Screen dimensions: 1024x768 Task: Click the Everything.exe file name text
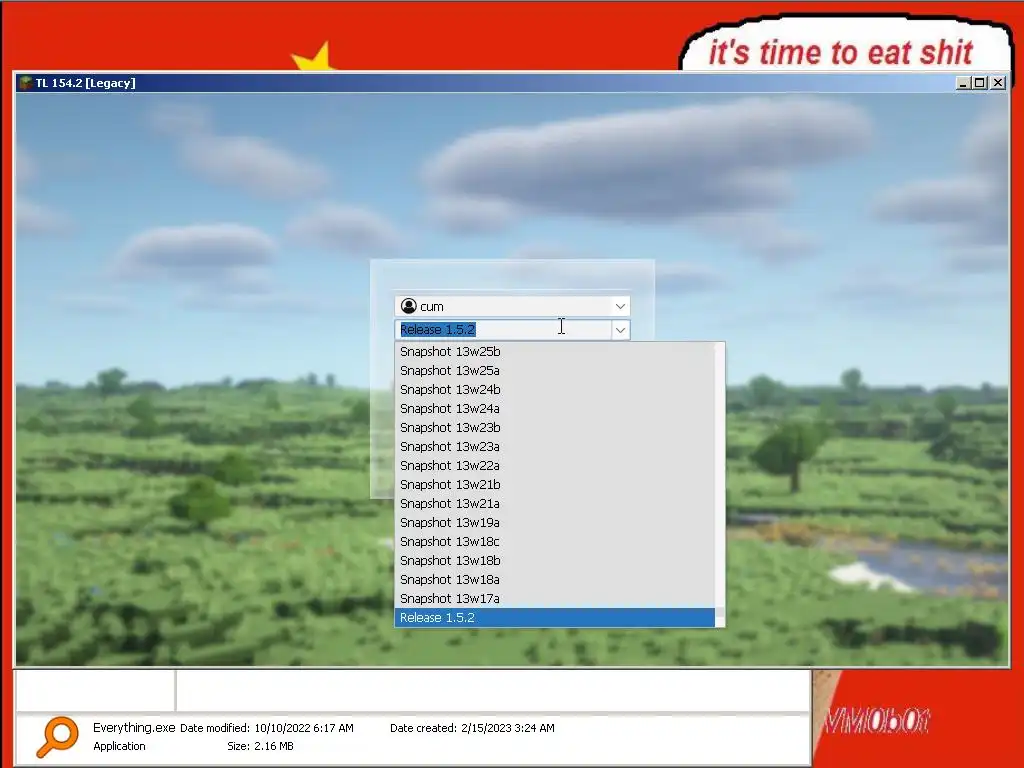coord(134,728)
